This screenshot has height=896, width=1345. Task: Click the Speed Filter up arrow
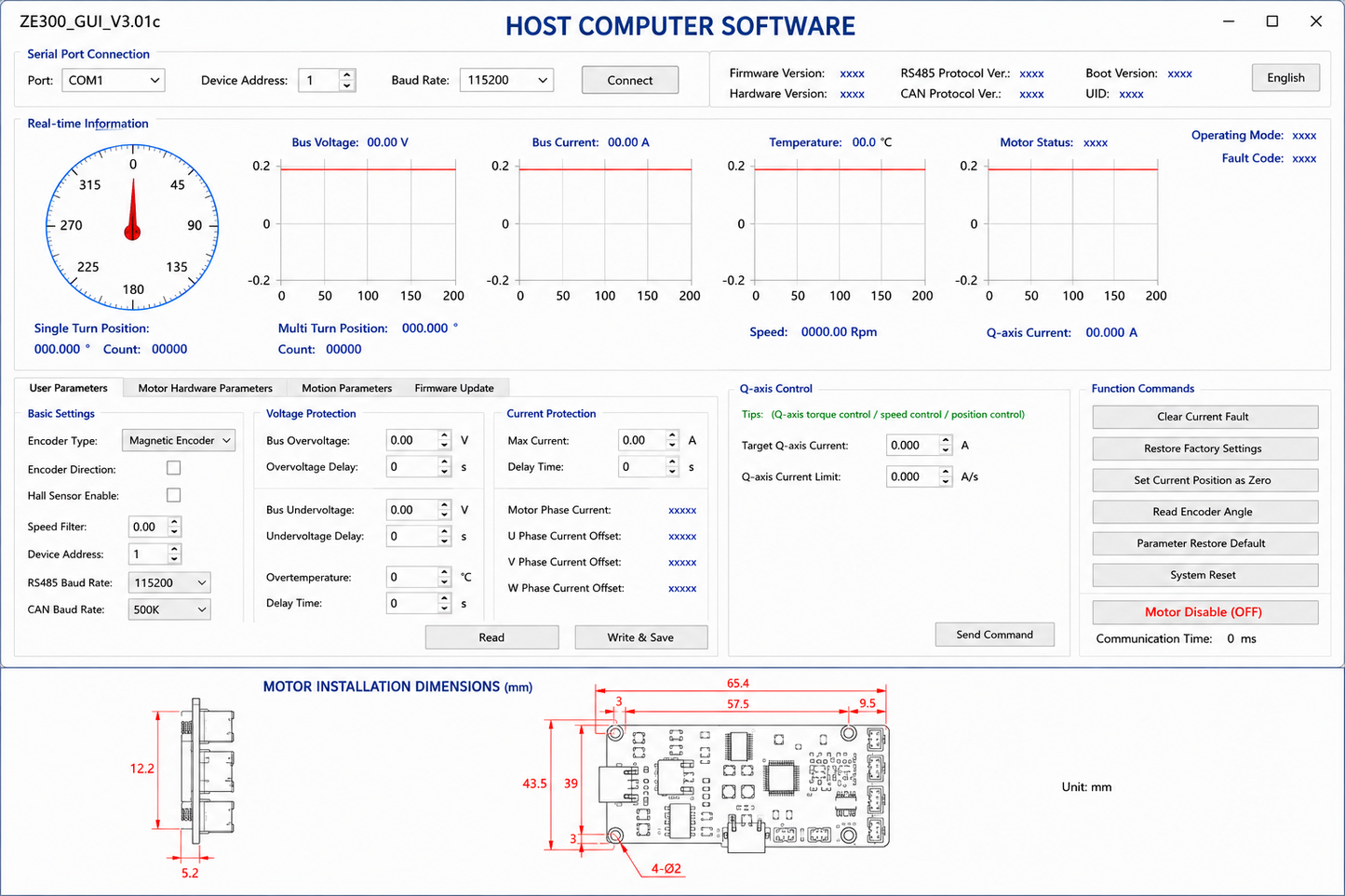[174, 521]
